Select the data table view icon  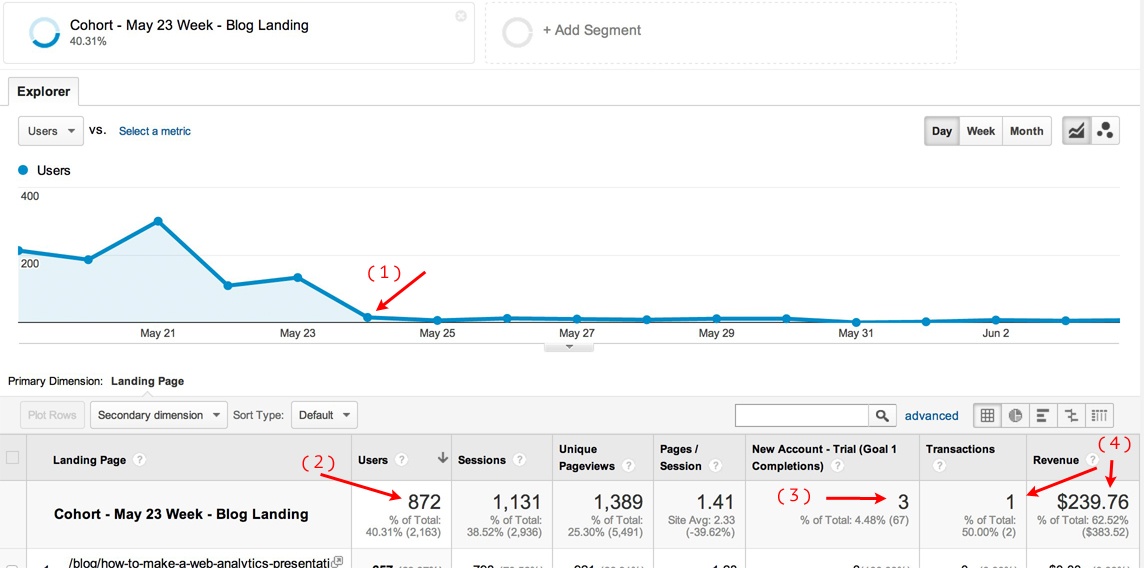coord(987,415)
